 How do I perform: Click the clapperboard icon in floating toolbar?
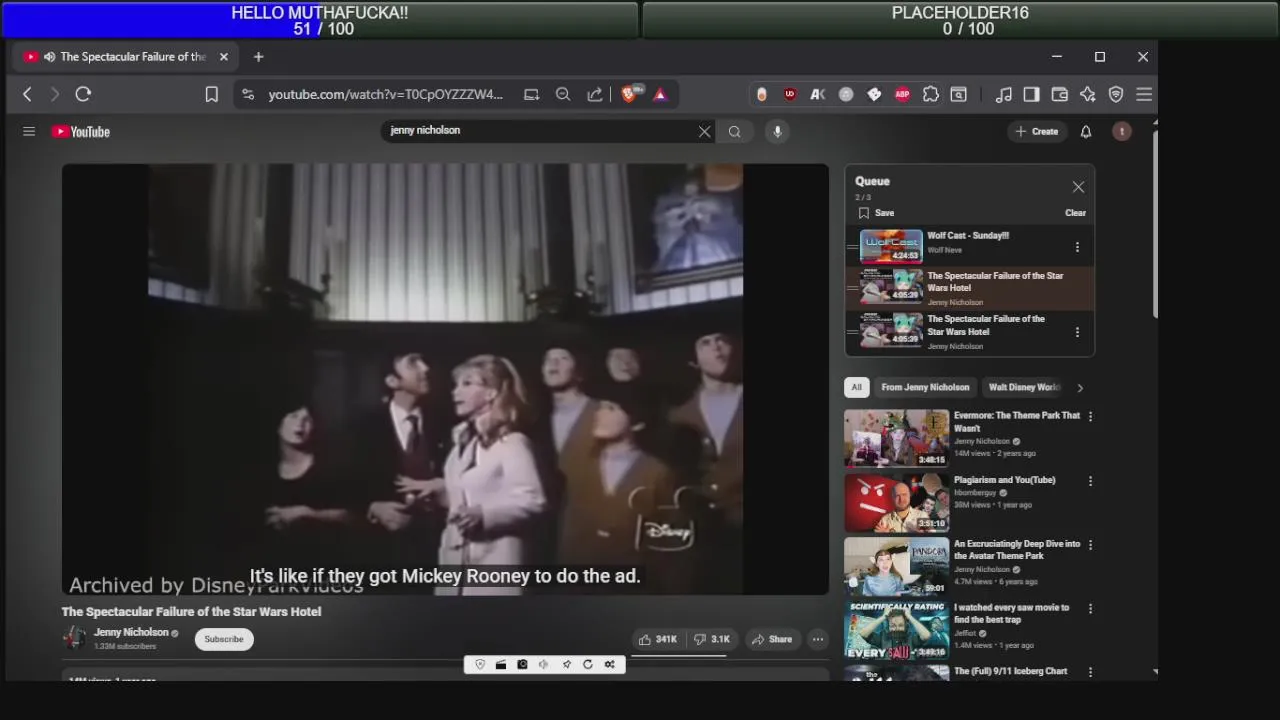[x=501, y=665]
